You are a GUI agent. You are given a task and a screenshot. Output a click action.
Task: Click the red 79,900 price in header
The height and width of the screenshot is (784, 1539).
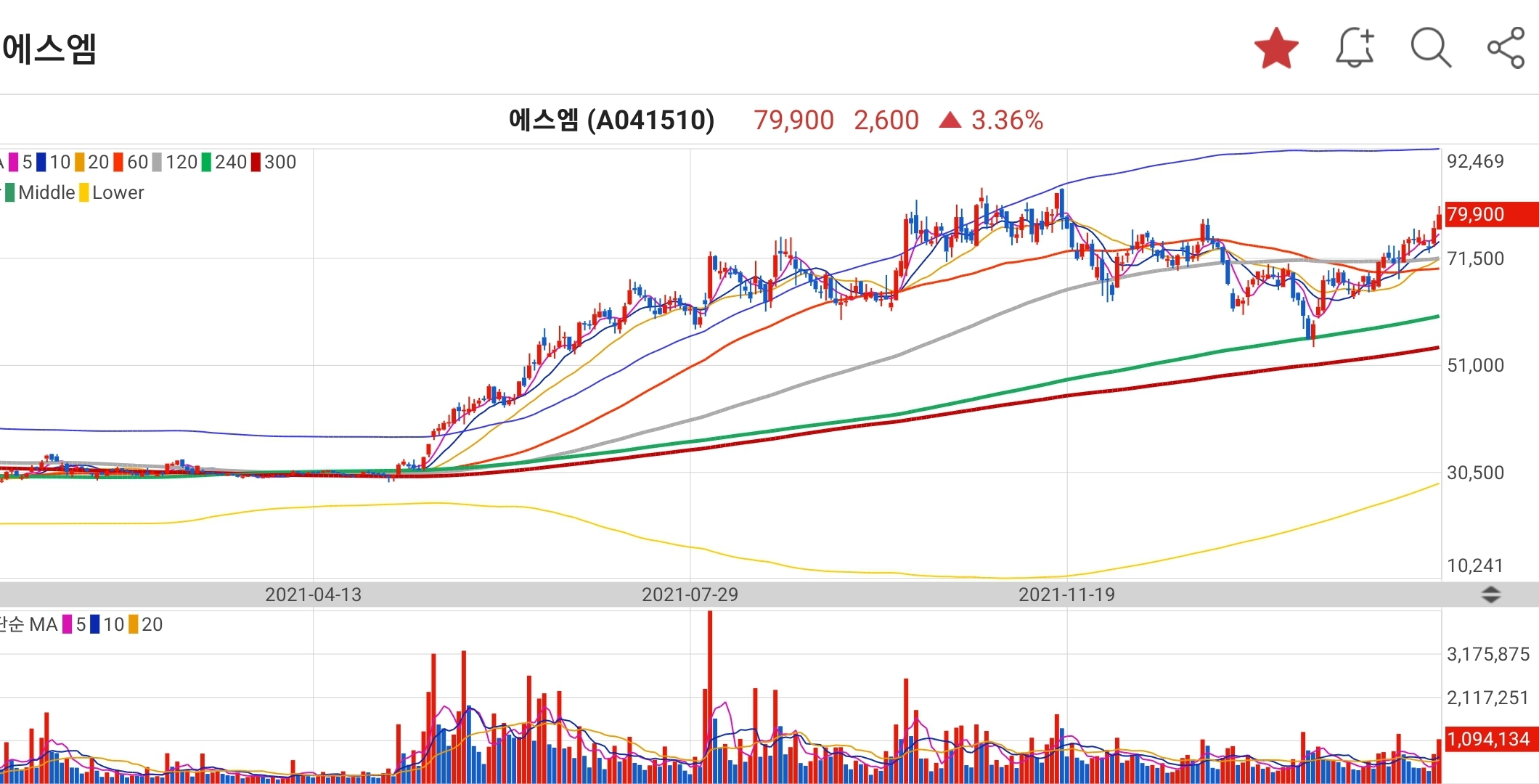pos(793,121)
